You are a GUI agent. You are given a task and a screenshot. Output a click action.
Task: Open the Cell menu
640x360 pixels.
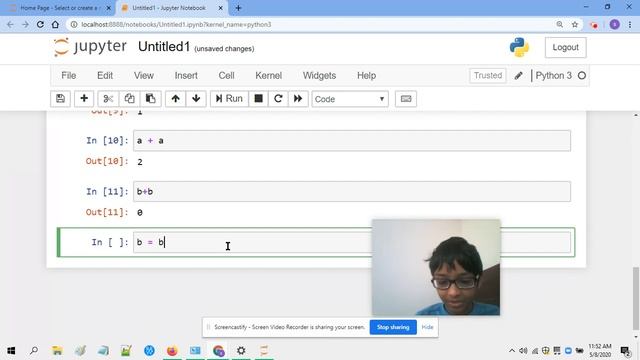tap(227, 76)
